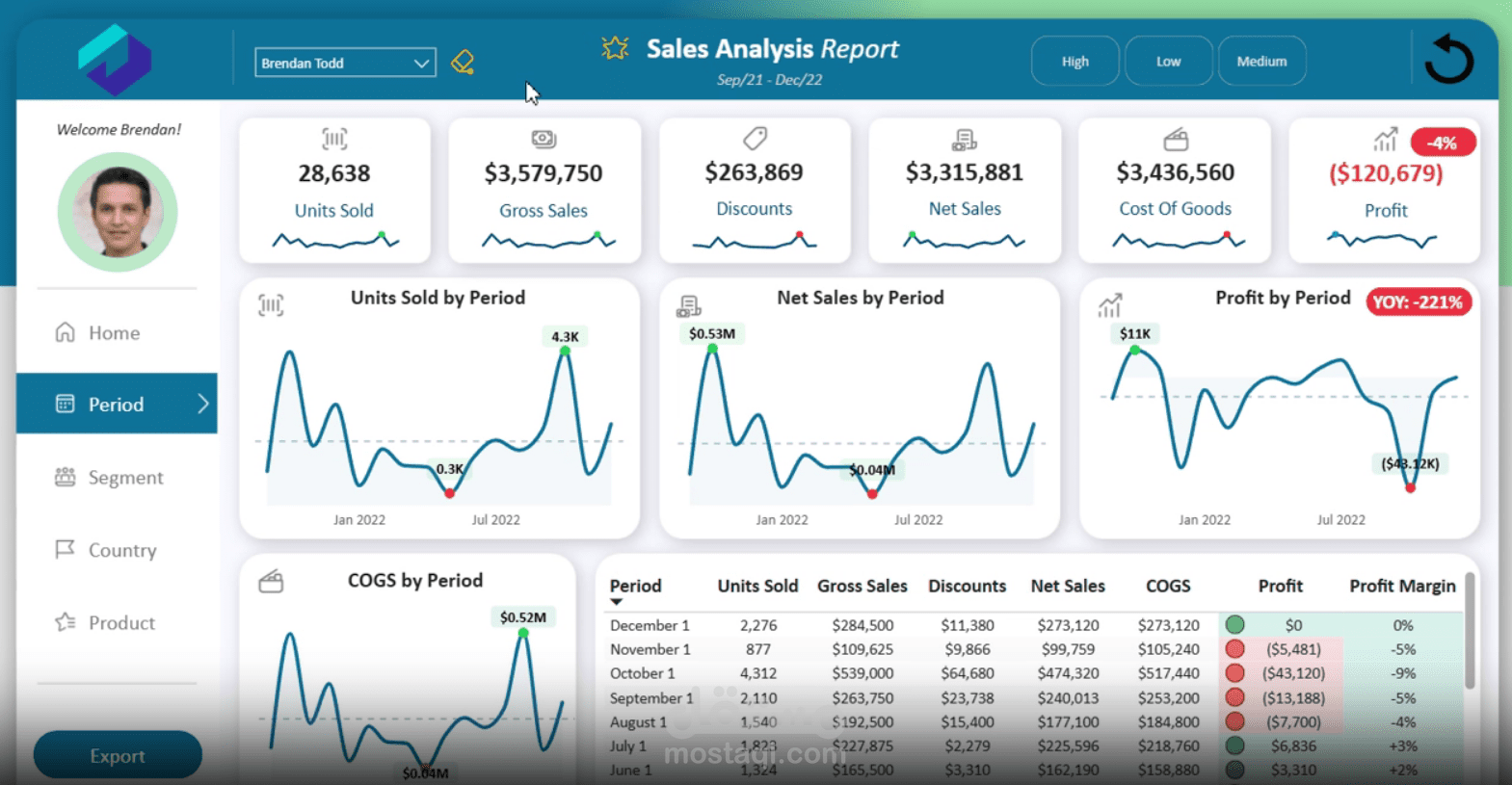Click the chart icon in Profit by Period
This screenshot has height=785, width=1512.
point(1110,306)
